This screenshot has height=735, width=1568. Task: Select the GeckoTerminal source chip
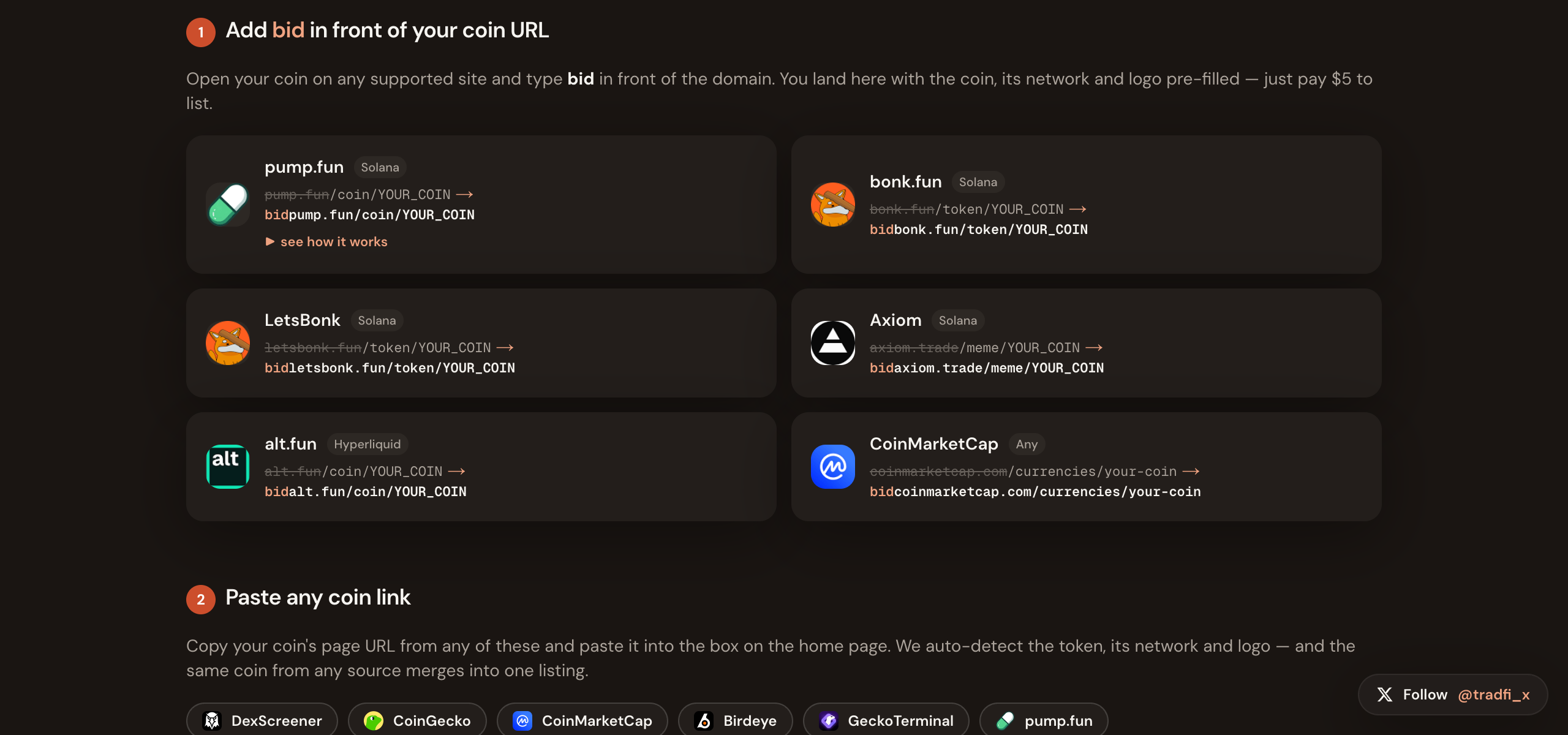886,720
